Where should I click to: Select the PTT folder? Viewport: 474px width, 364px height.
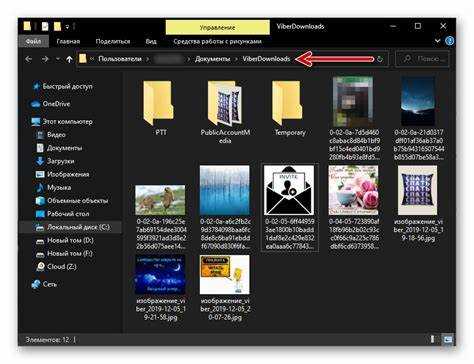(x=160, y=107)
